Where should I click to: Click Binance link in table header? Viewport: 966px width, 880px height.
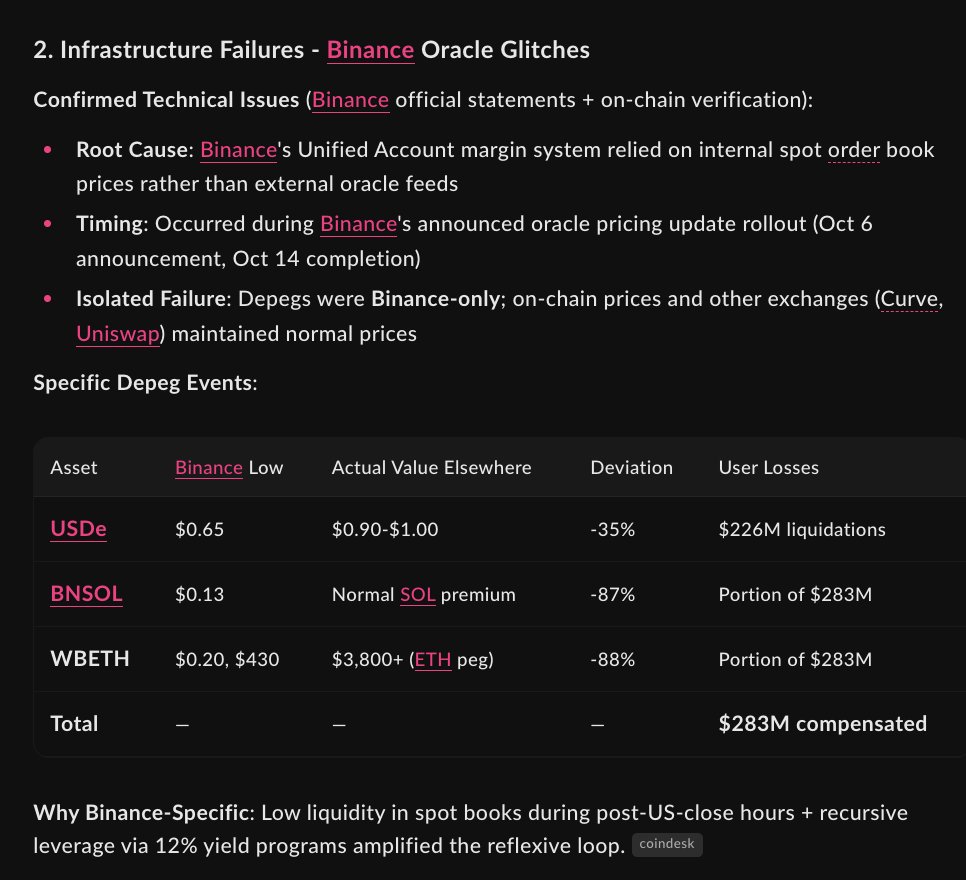click(x=209, y=468)
